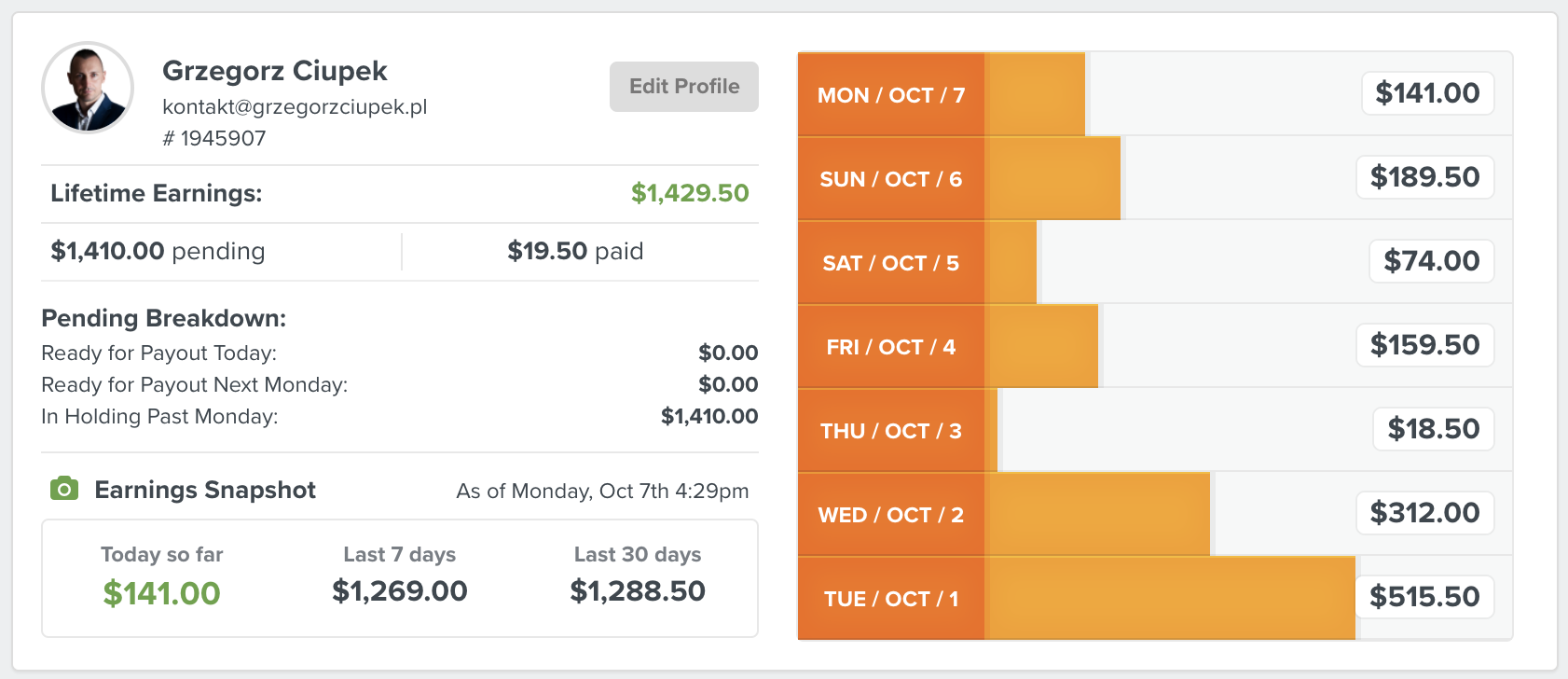Select the WED / OCT / 2 earnings row

pyautogui.click(x=1155, y=514)
